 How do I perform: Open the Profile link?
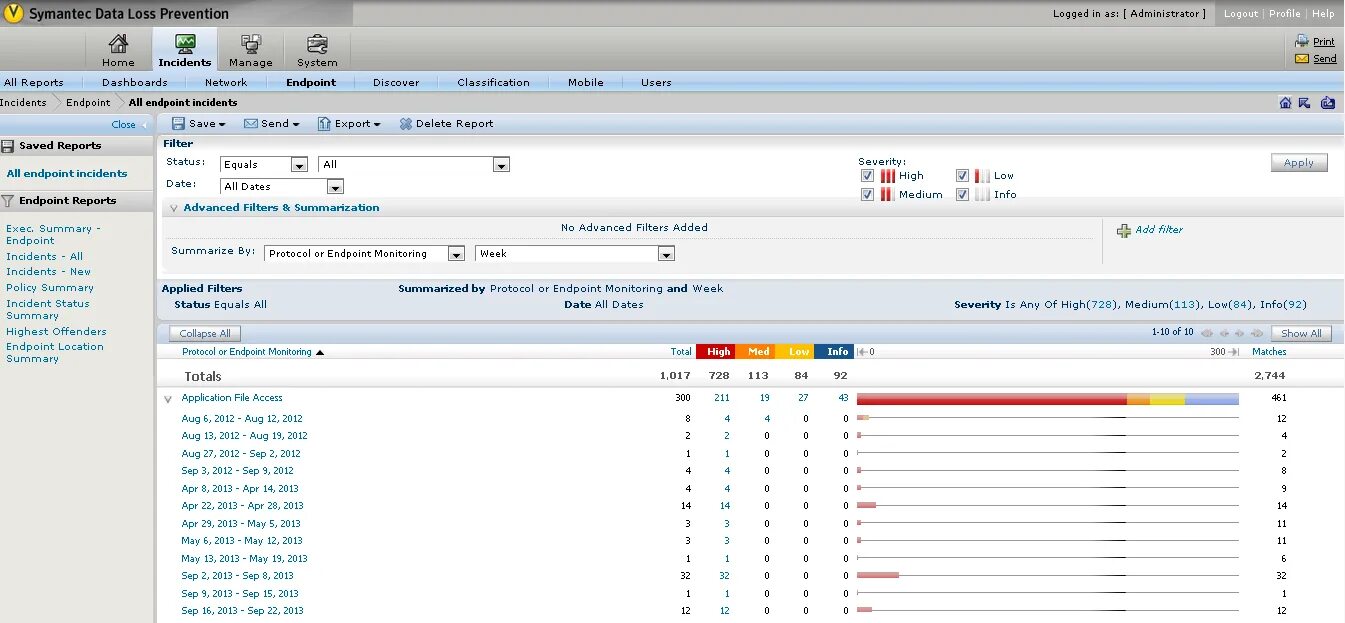click(x=1285, y=14)
